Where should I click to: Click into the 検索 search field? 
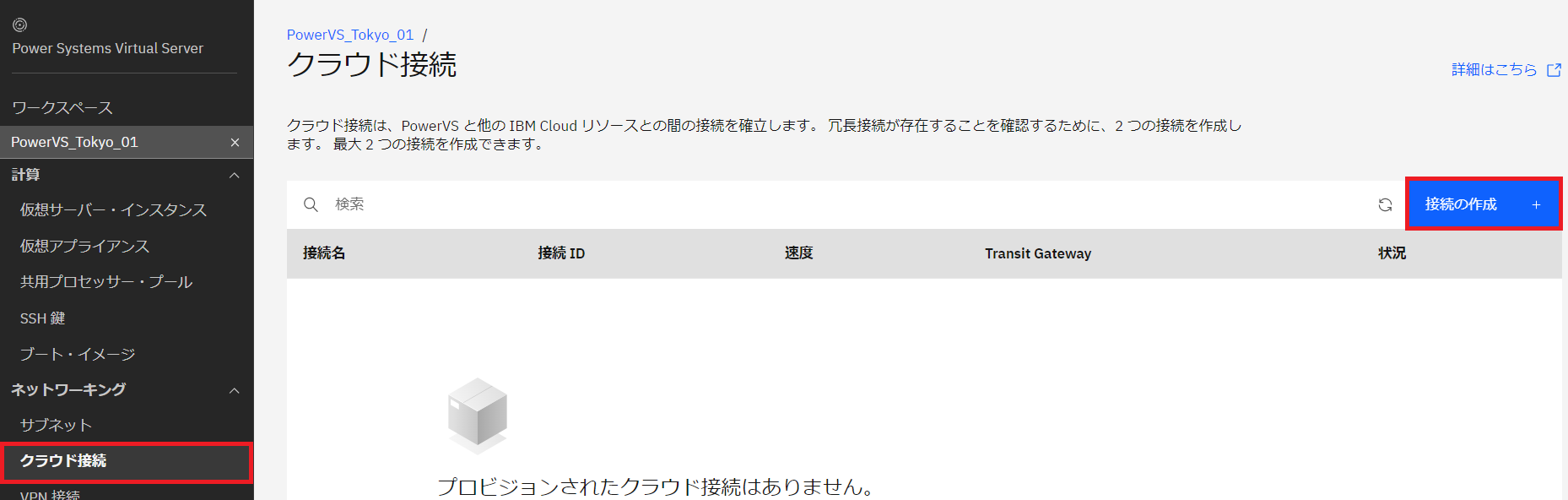click(844, 204)
